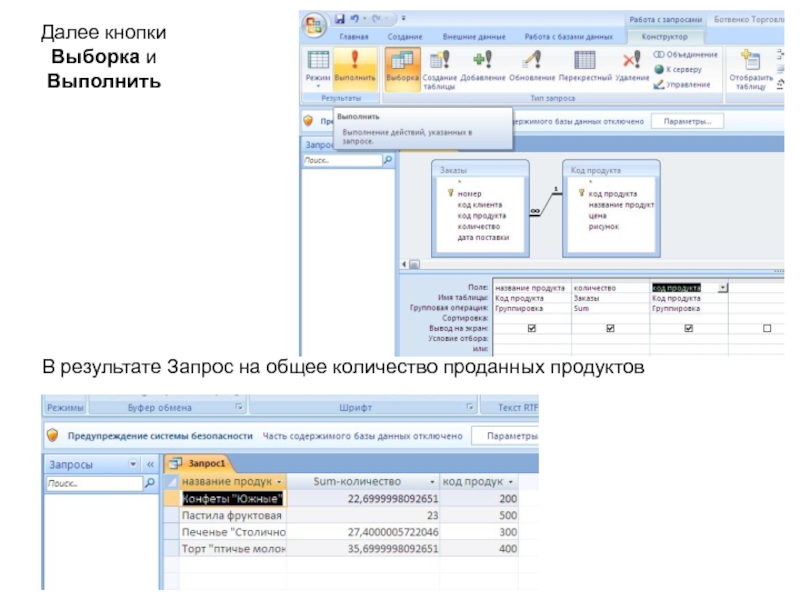The height and width of the screenshot is (600, 800).
Task: Choose Создание таблицы query type
Action: 439,70
